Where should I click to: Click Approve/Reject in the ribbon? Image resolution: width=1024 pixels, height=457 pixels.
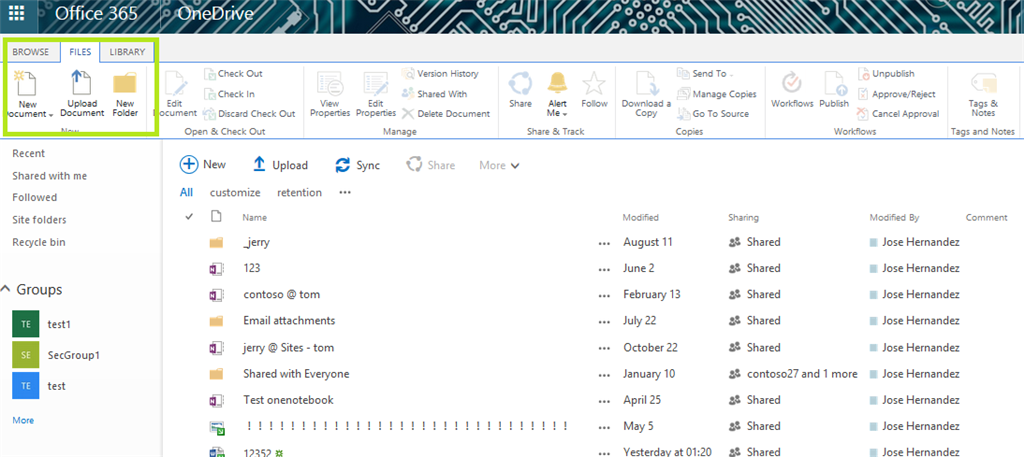coord(896,94)
